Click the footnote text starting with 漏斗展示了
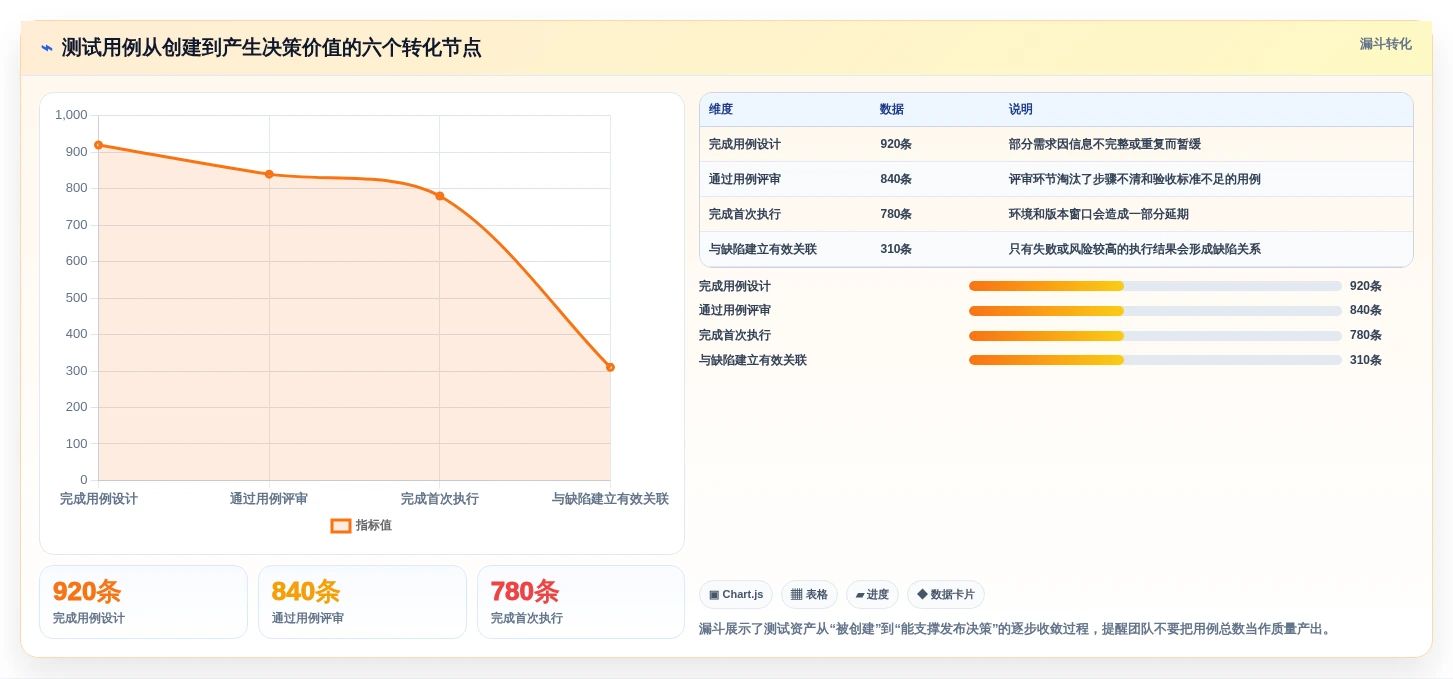This screenshot has height=679, width=1453. (1017, 629)
